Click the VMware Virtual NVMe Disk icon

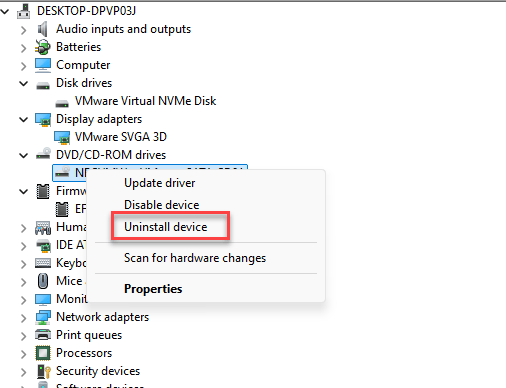coord(62,103)
